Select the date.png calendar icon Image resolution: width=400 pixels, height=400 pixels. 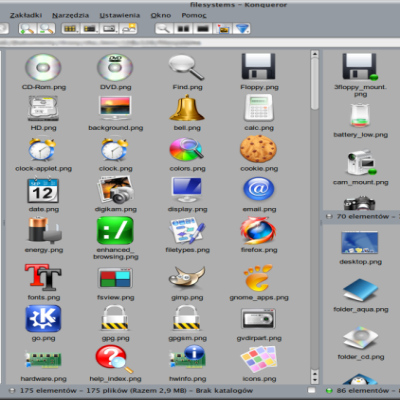tap(43, 190)
